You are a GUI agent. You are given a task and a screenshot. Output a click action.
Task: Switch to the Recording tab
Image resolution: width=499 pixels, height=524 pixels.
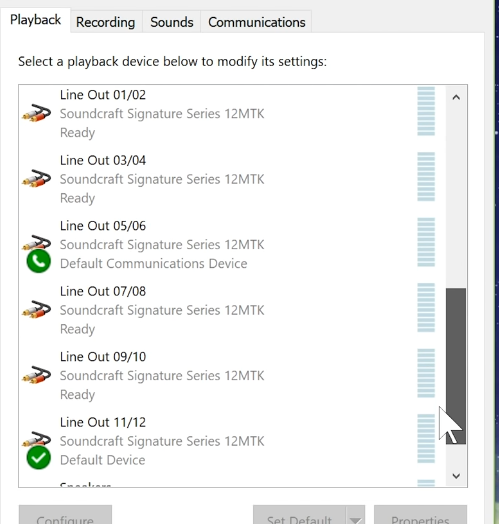coord(106,22)
